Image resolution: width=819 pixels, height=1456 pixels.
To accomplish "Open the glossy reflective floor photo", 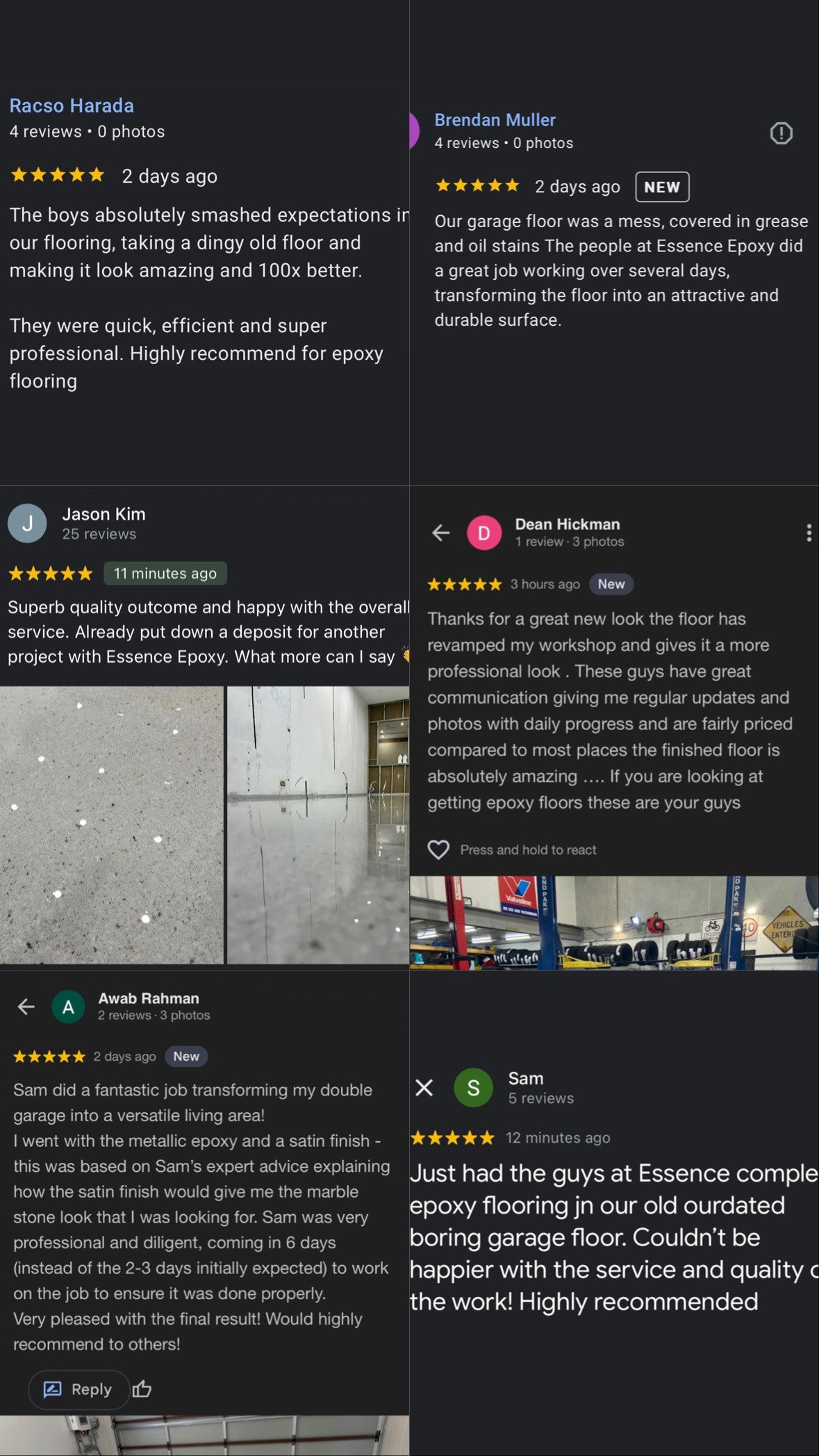I will (318, 825).
